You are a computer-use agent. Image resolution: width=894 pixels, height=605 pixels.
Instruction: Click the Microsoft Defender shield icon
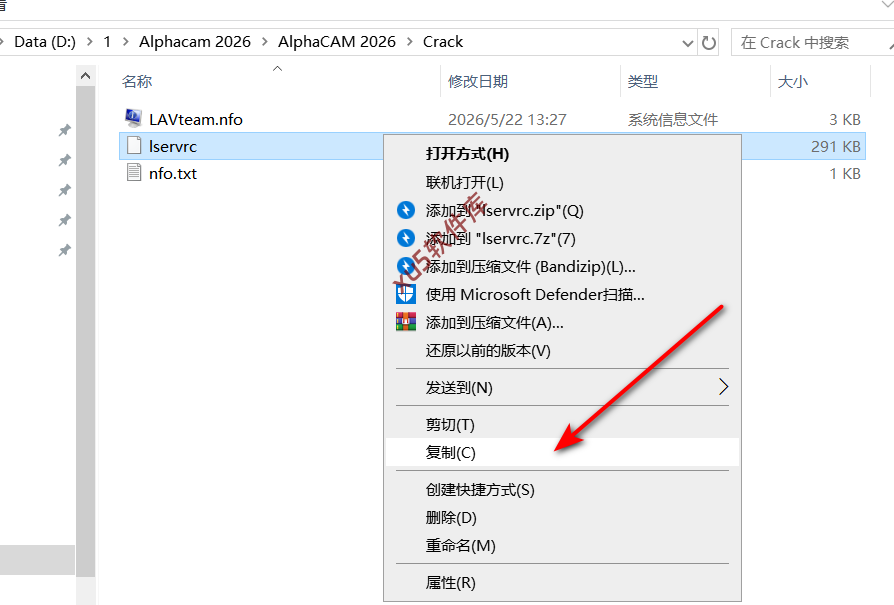point(406,294)
